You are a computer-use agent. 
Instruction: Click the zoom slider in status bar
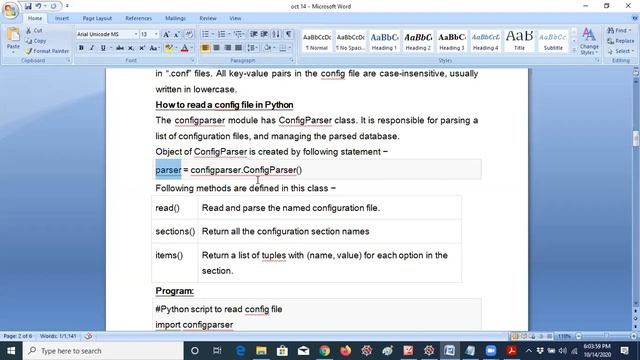[x=607, y=336]
